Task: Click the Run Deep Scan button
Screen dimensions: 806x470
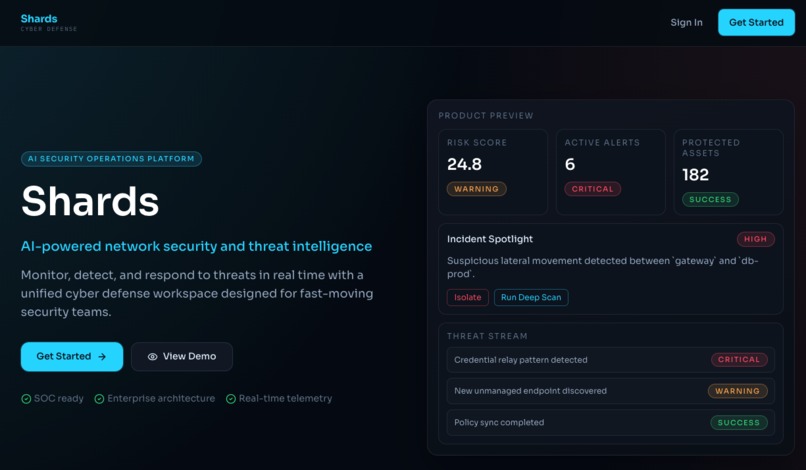Action: point(531,297)
